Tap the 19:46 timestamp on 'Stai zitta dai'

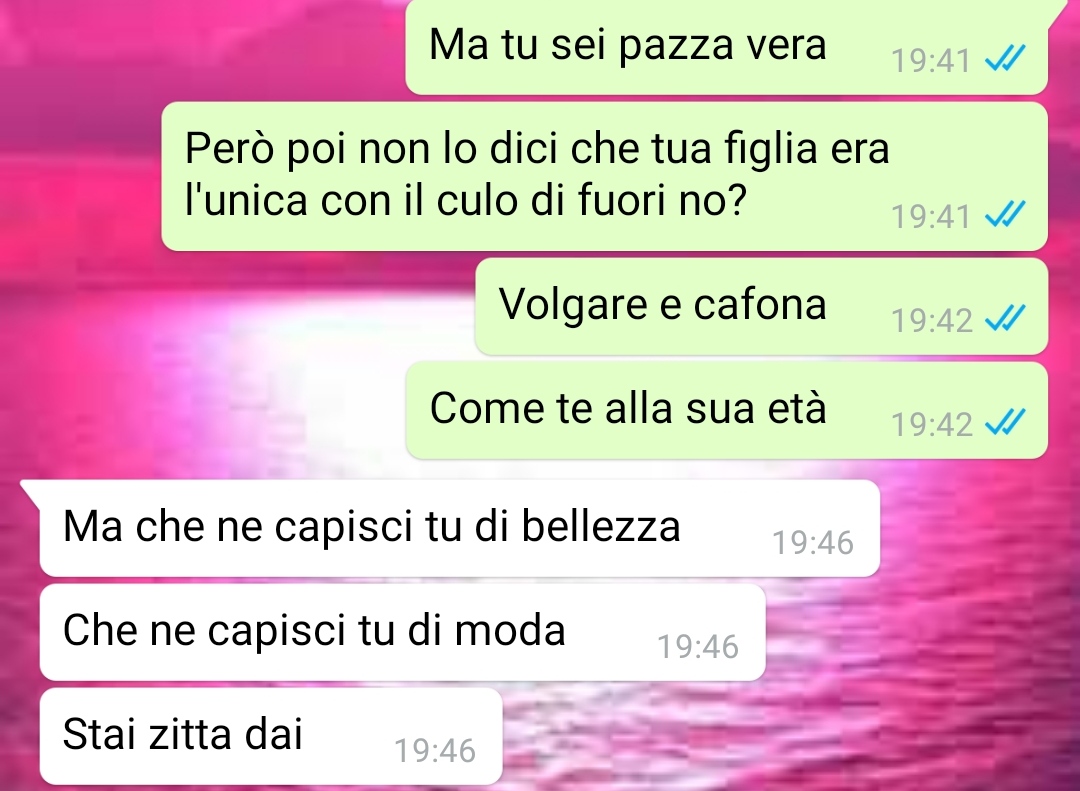tap(435, 751)
